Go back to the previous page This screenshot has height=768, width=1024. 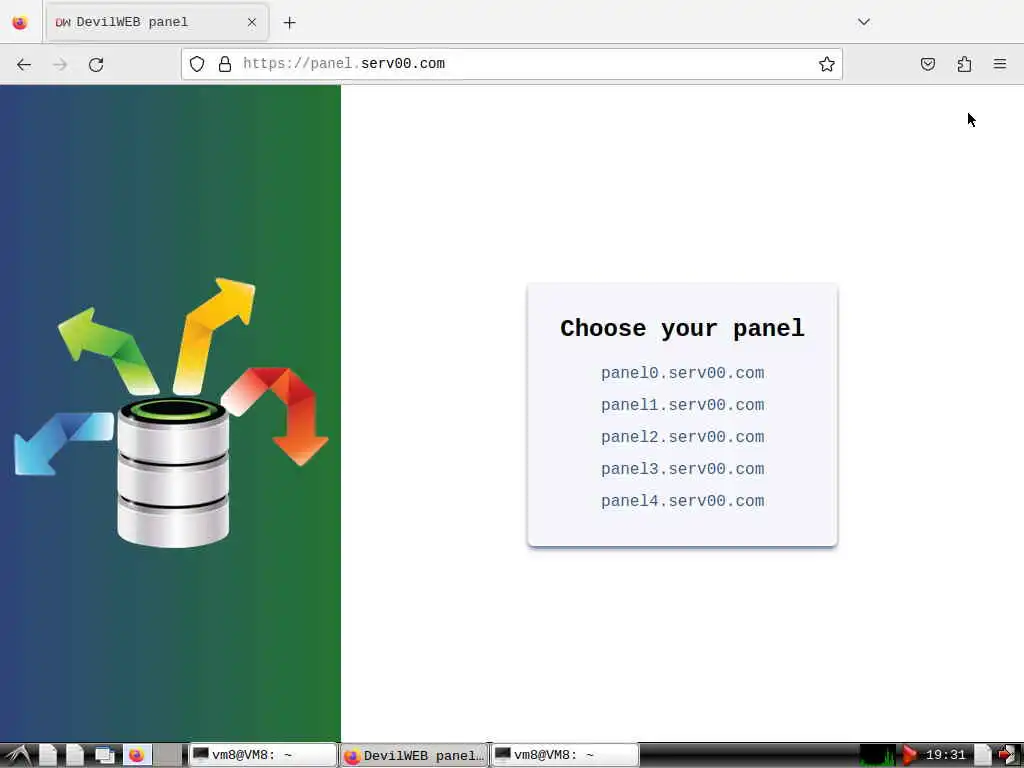pos(24,64)
